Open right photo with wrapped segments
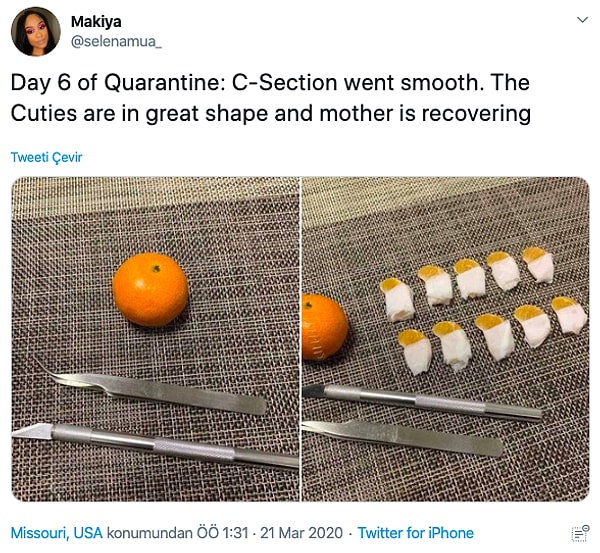600x553 pixels. point(446,339)
